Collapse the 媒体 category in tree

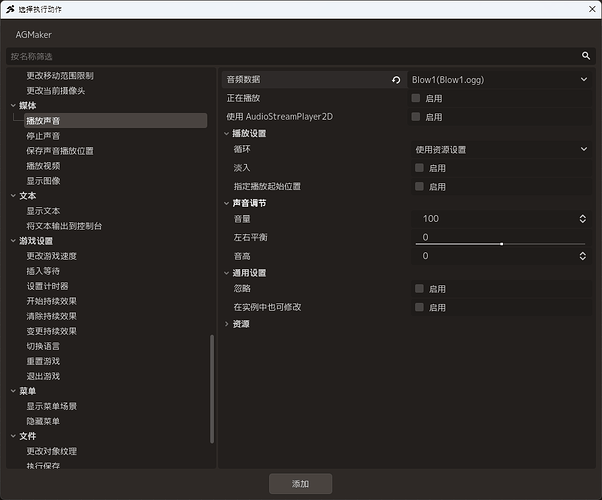(x=13, y=106)
